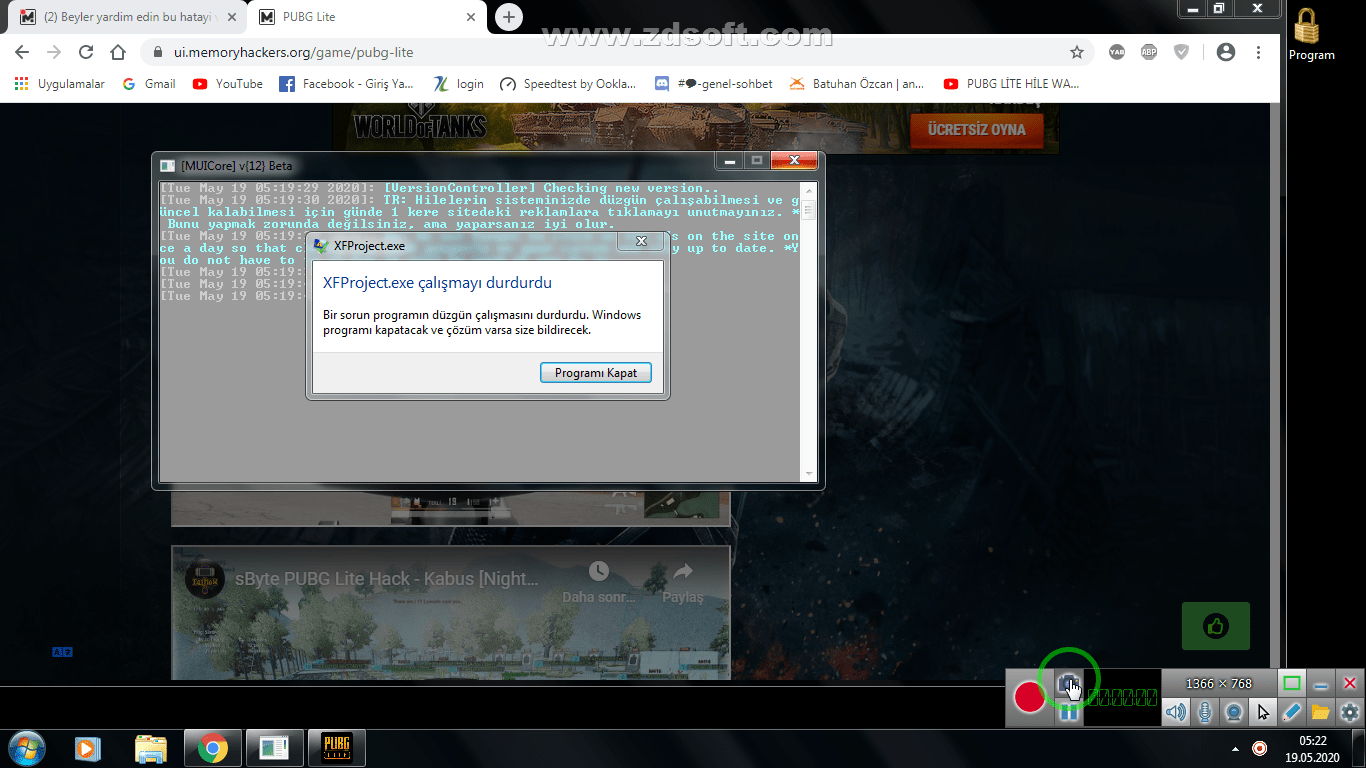Open File Explorer from the taskbar
1366x768 pixels.
point(151,748)
